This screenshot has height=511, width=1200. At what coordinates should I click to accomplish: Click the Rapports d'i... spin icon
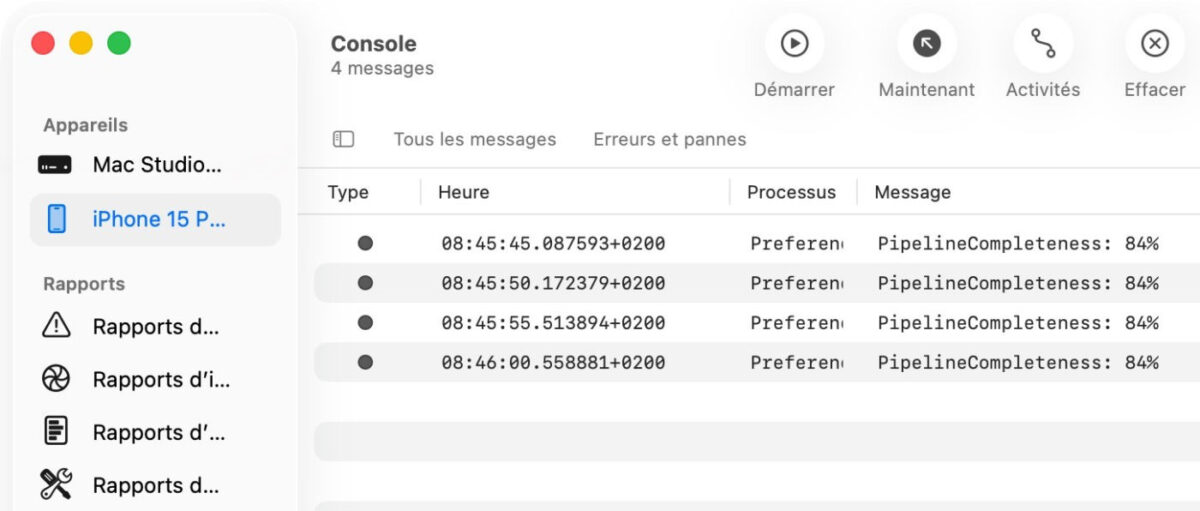point(56,379)
